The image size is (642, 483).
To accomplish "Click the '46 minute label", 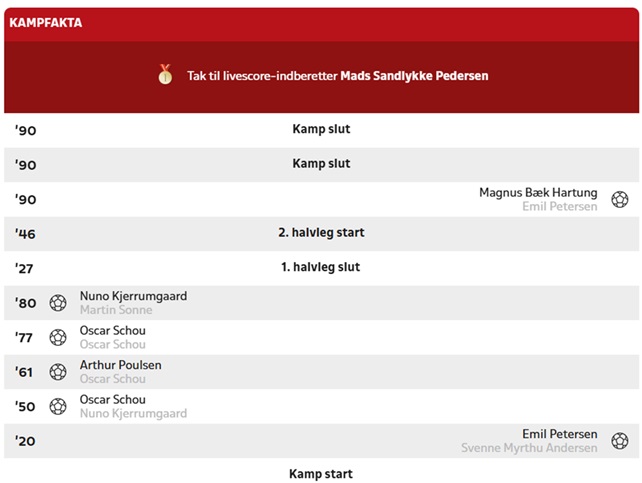I will pyautogui.click(x=25, y=234).
